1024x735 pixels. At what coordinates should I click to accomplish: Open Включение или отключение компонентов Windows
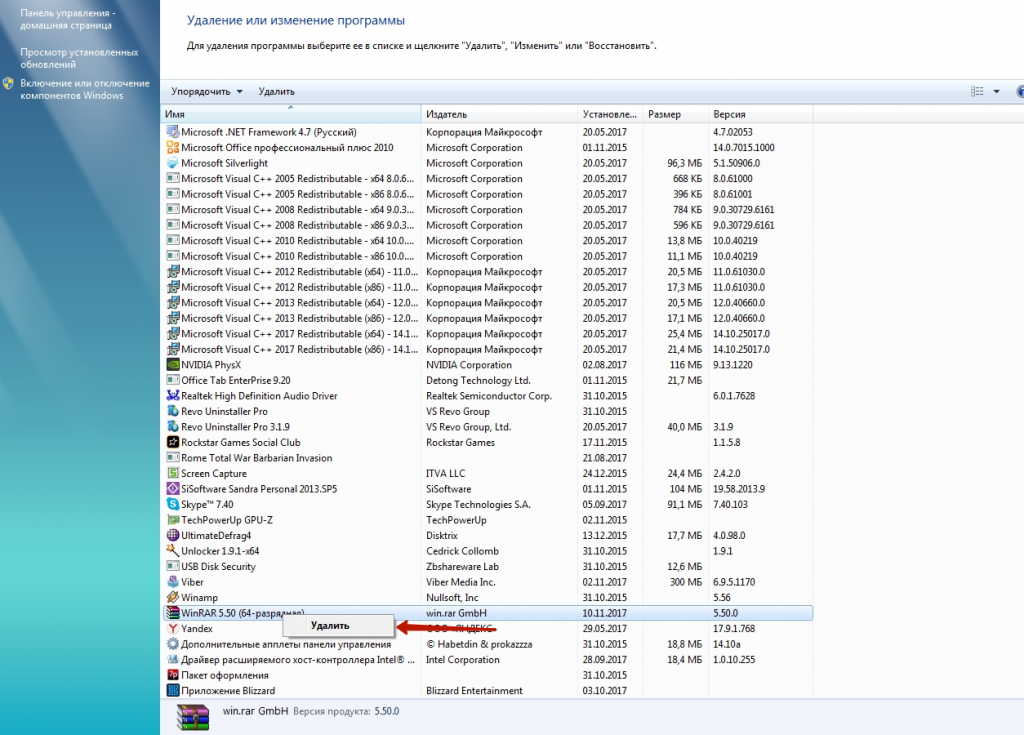click(x=84, y=90)
